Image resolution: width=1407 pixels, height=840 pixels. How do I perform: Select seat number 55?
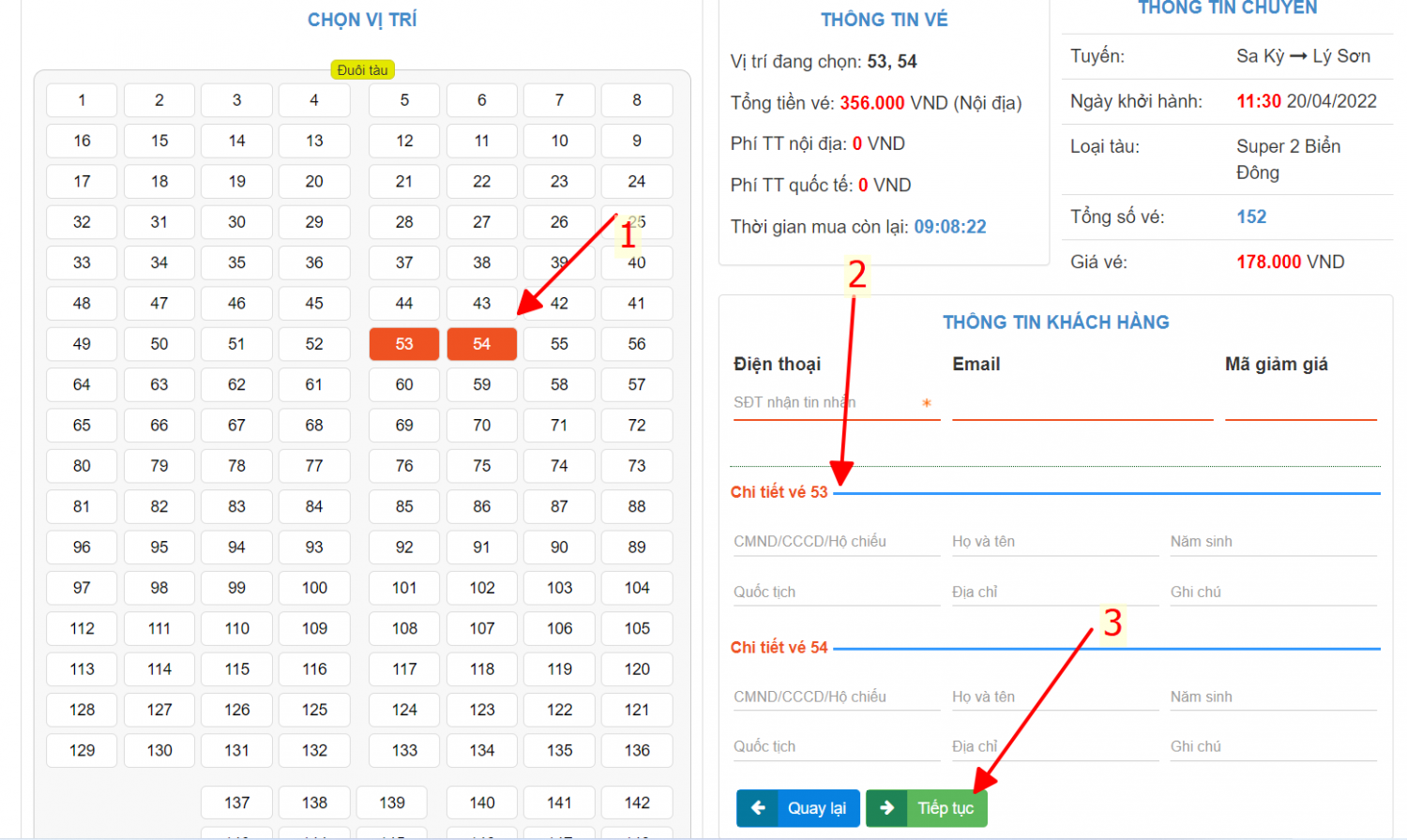click(x=559, y=344)
